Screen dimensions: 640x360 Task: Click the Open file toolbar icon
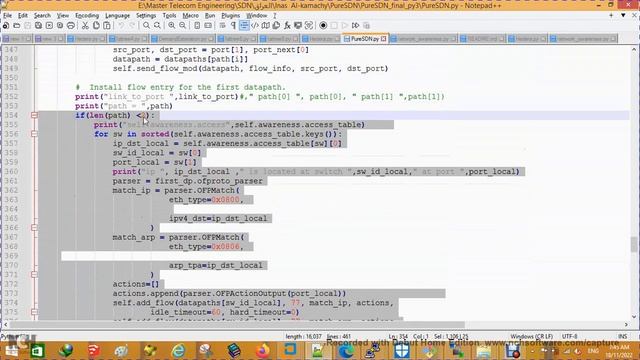(x=17, y=25)
